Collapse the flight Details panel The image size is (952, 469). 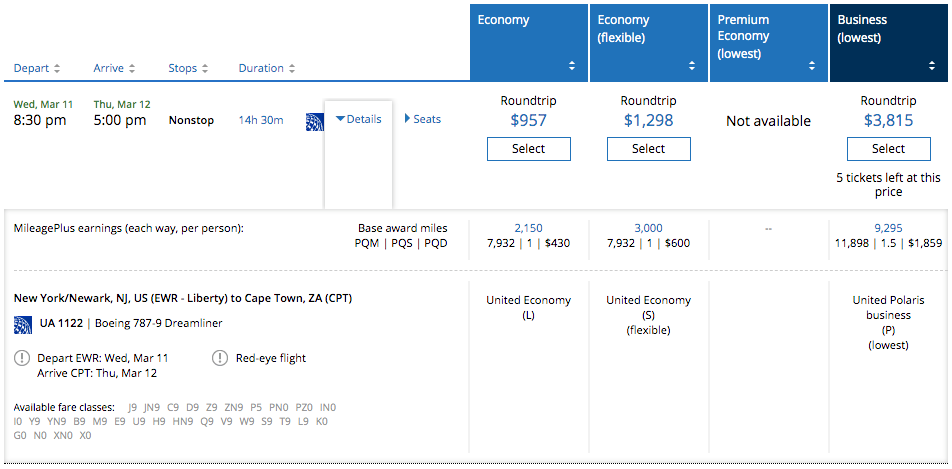pos(359,119)
